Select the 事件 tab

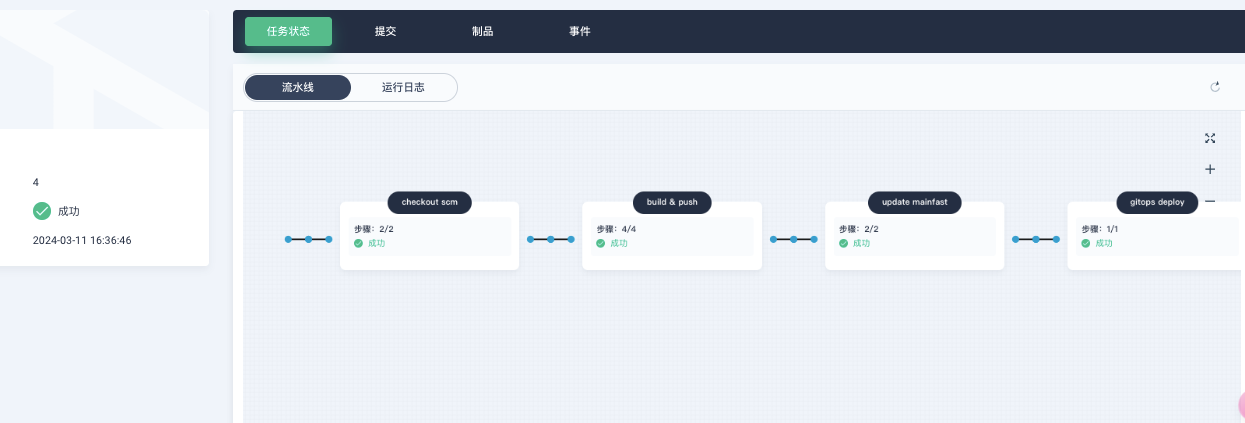(580, 31)
